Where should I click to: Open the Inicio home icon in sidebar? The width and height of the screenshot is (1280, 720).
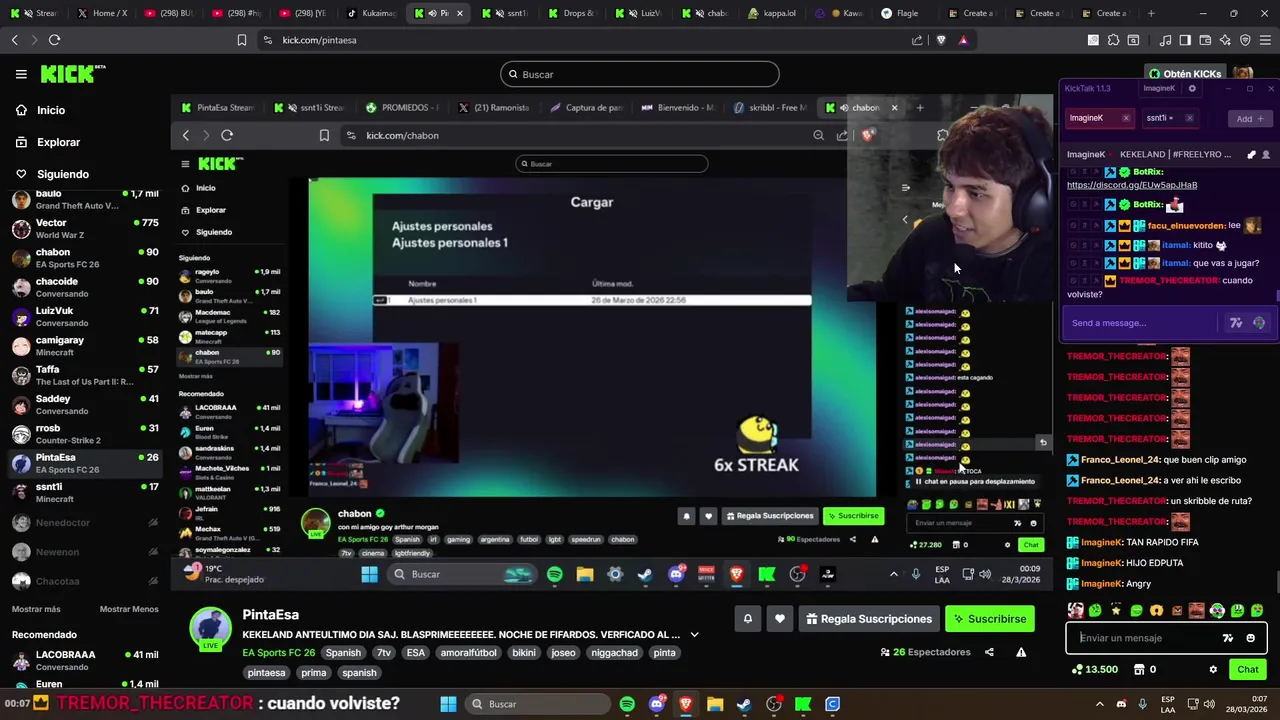[x=21, y=110]
